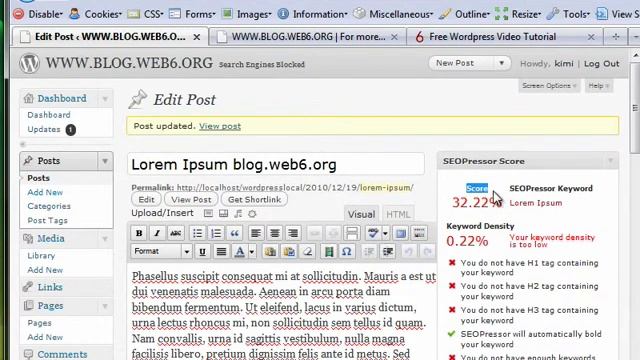Screen dimensions: 640x360
Task: Switch to Free Wordpress Video Tutorial tab
Action: tap(505, 37)
